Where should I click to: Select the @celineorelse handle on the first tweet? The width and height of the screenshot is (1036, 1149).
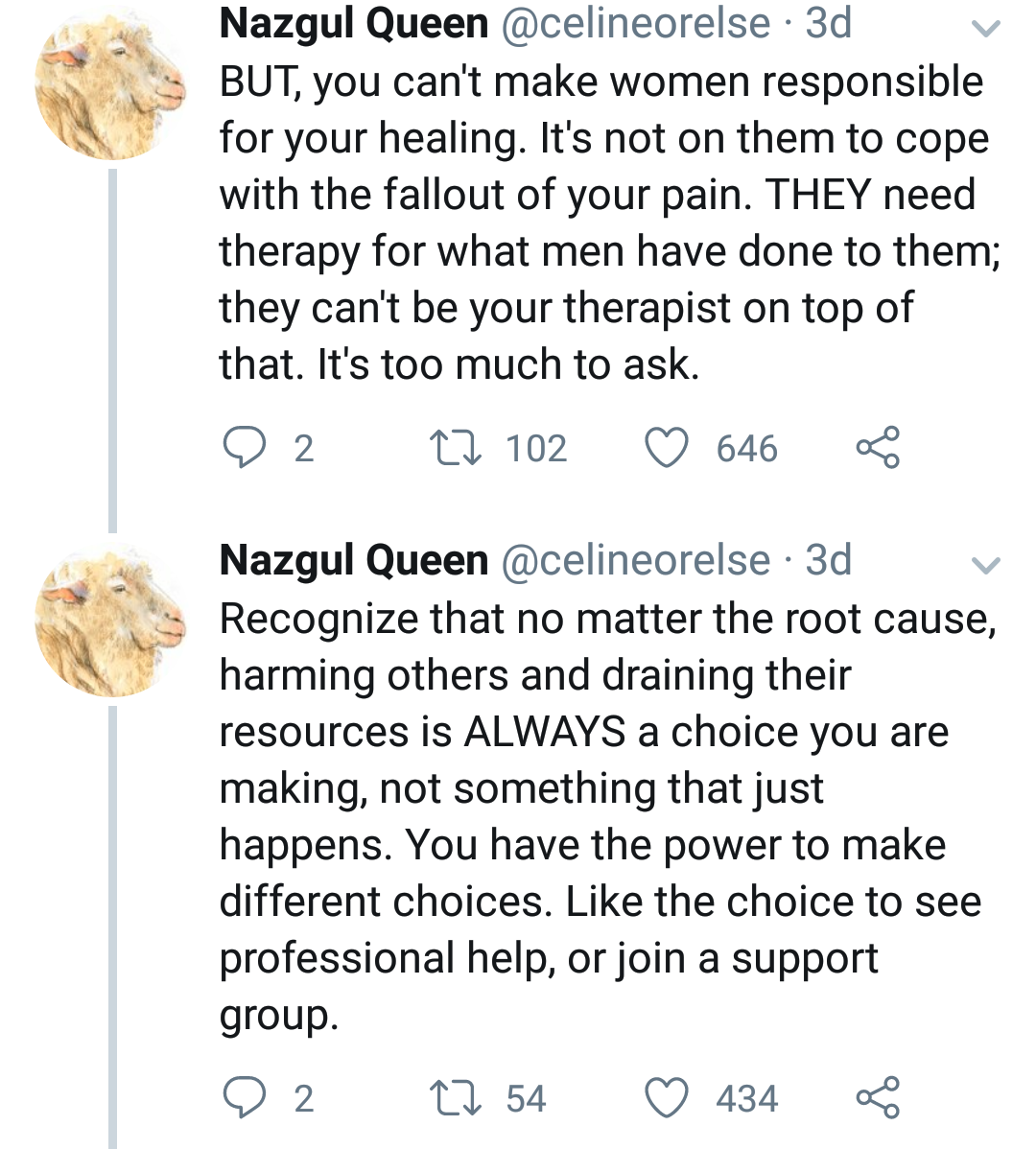636,23
